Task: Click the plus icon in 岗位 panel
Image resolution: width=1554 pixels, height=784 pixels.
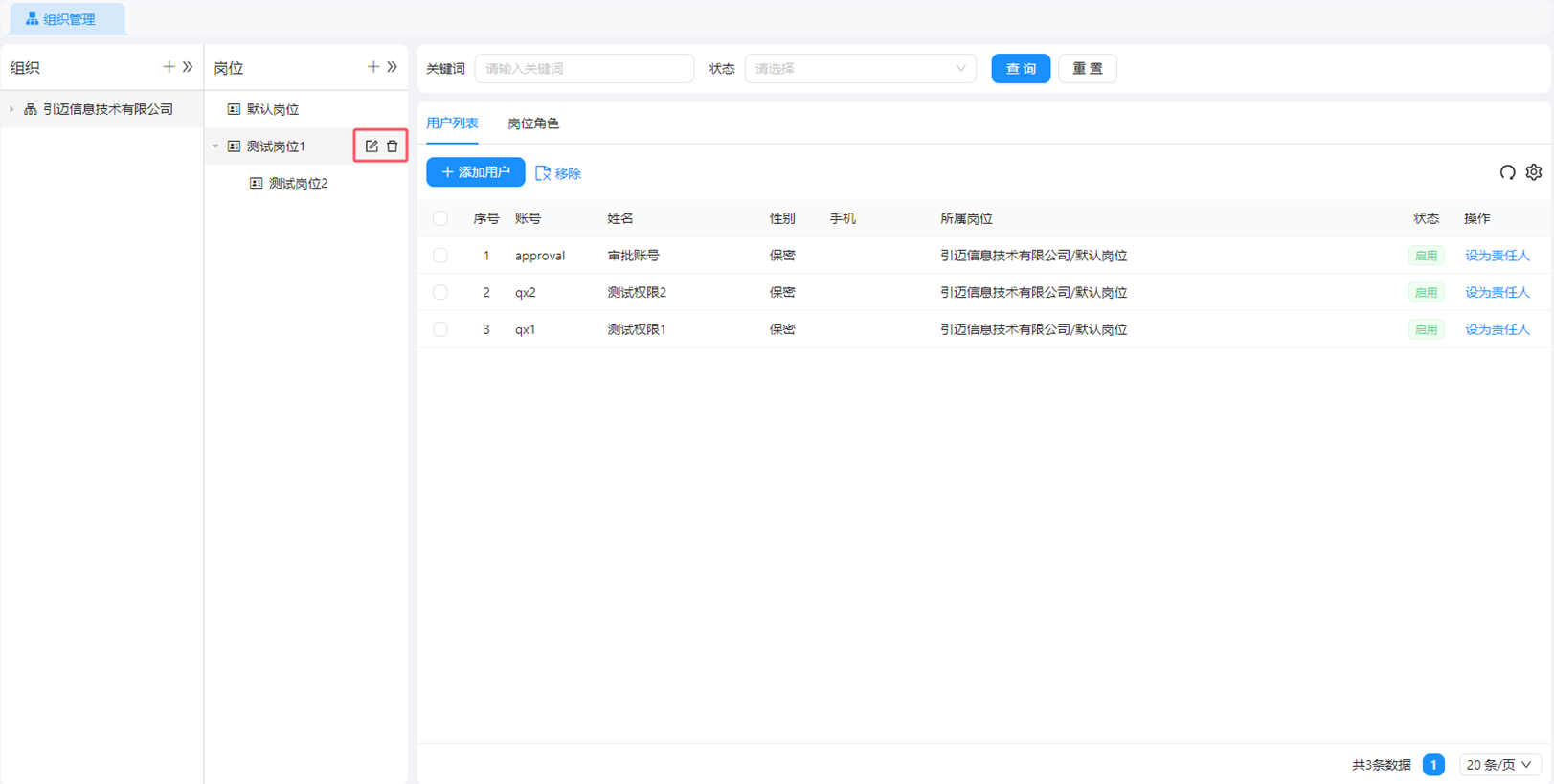Action: click(x=373, y=67)
